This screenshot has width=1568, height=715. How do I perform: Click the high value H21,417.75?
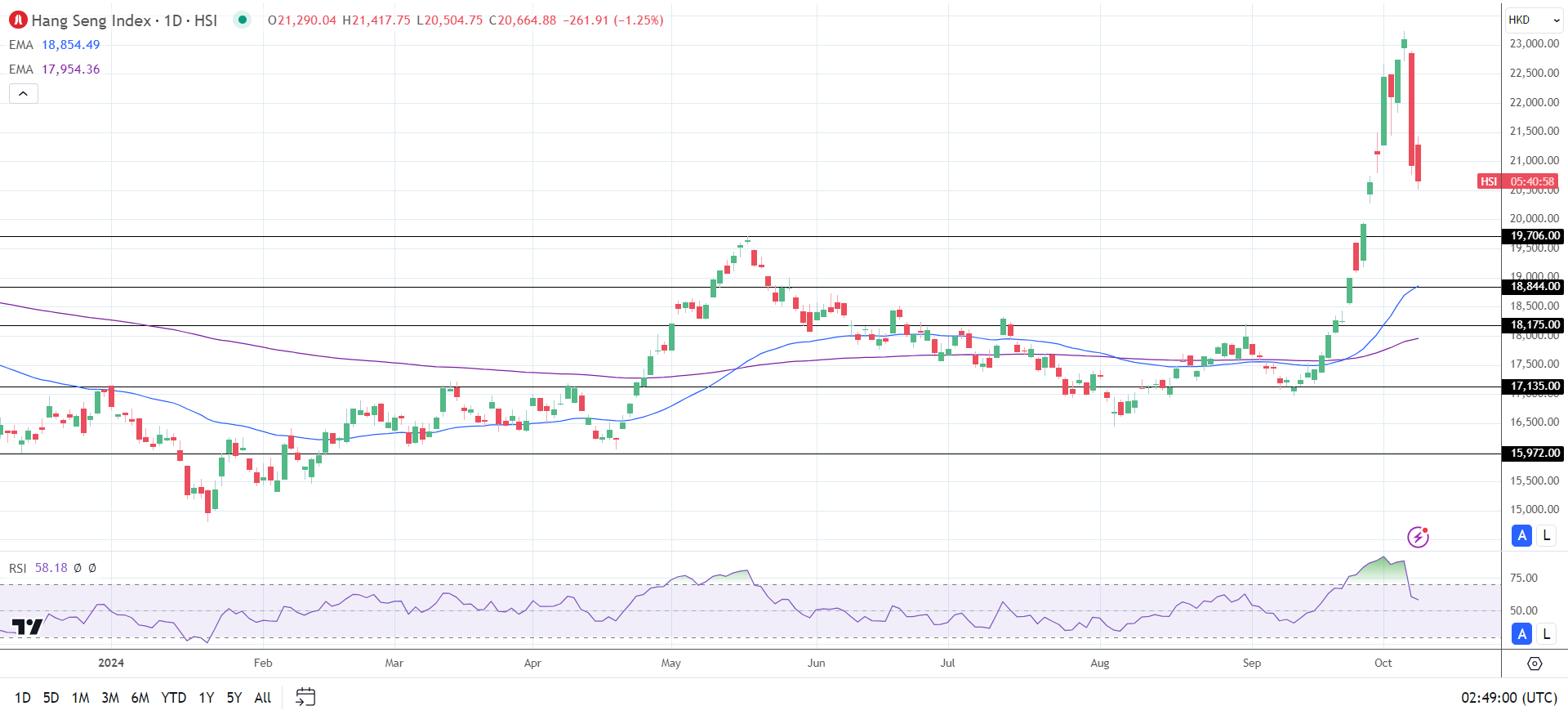(x=376, y=20)
